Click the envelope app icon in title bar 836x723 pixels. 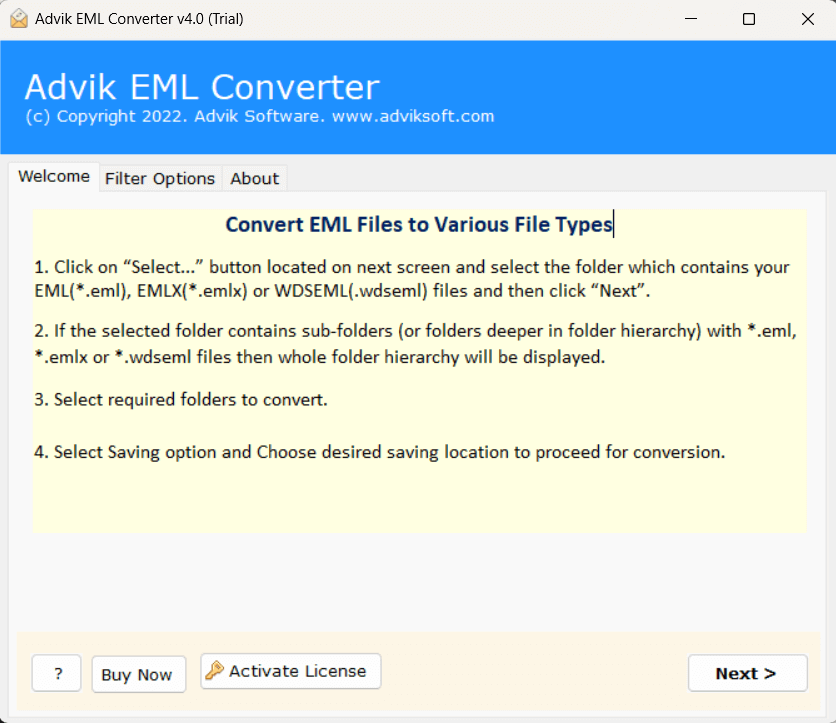coord(19,19)
